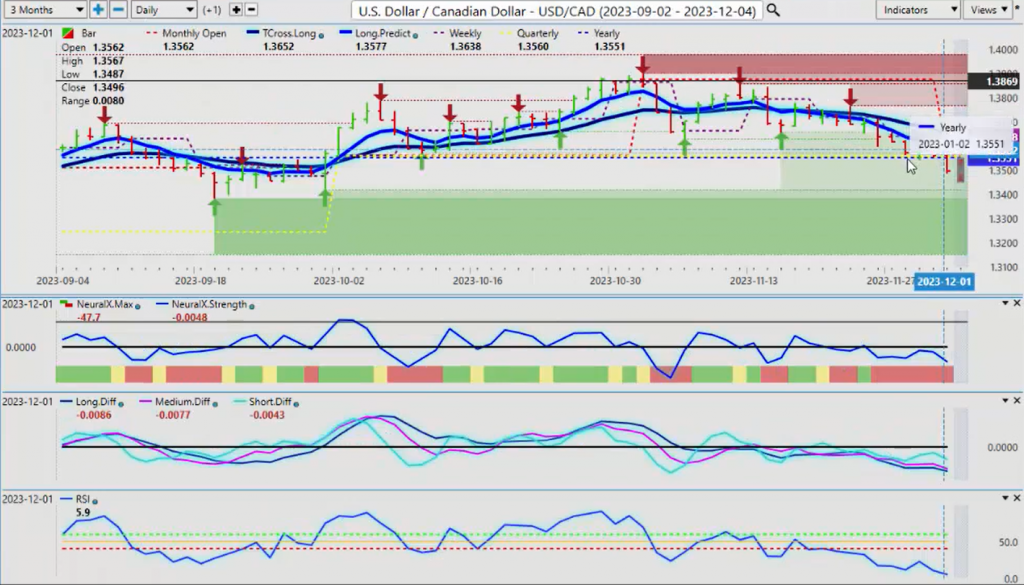Click the Range 0.0080 value
This screenshot has height=585, width=1024.
[x=108, y=101]
